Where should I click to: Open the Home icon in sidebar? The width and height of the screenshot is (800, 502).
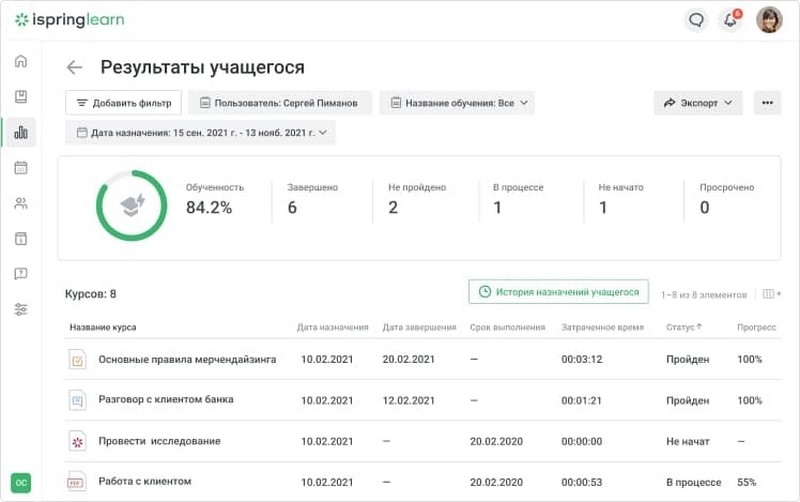click(21, 61)
